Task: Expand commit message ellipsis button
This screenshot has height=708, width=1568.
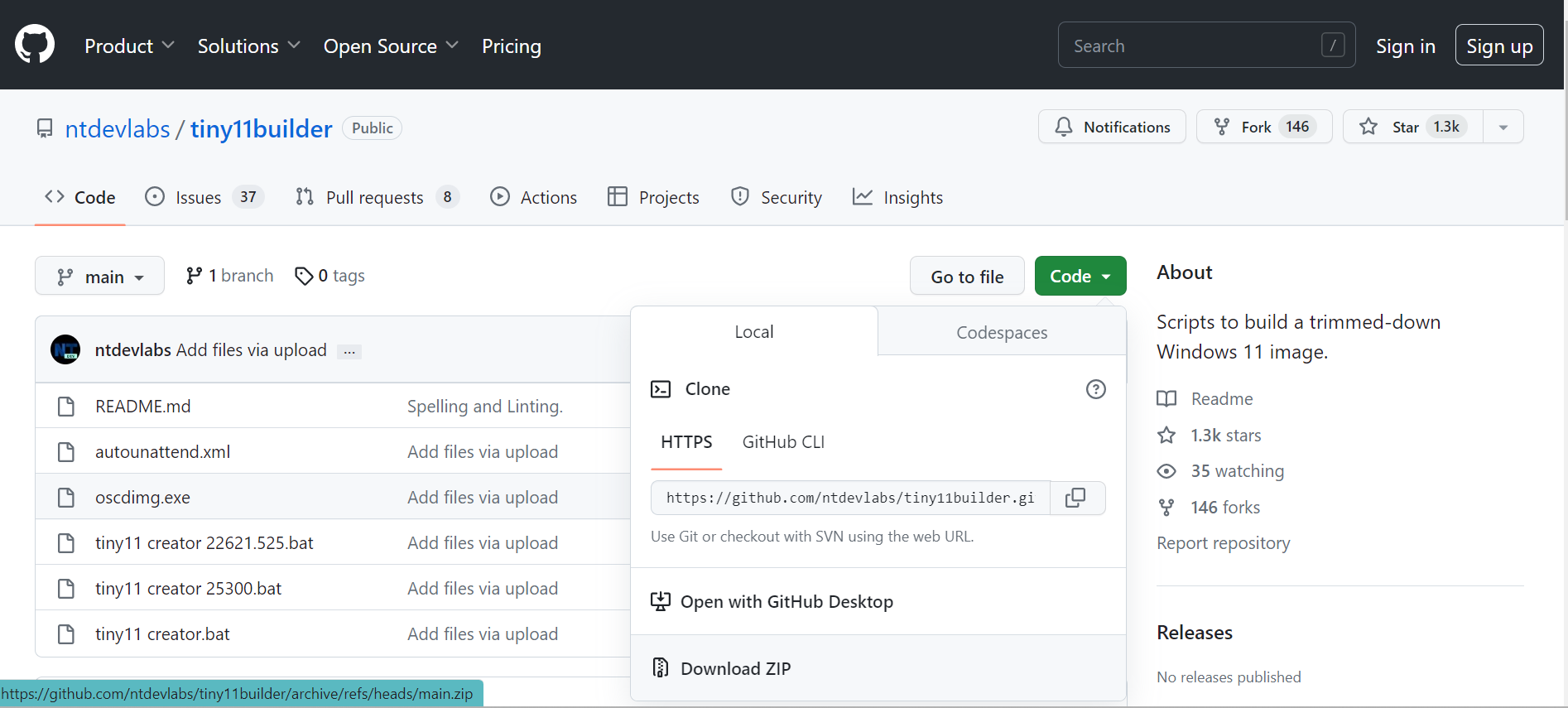Action: 349,352
